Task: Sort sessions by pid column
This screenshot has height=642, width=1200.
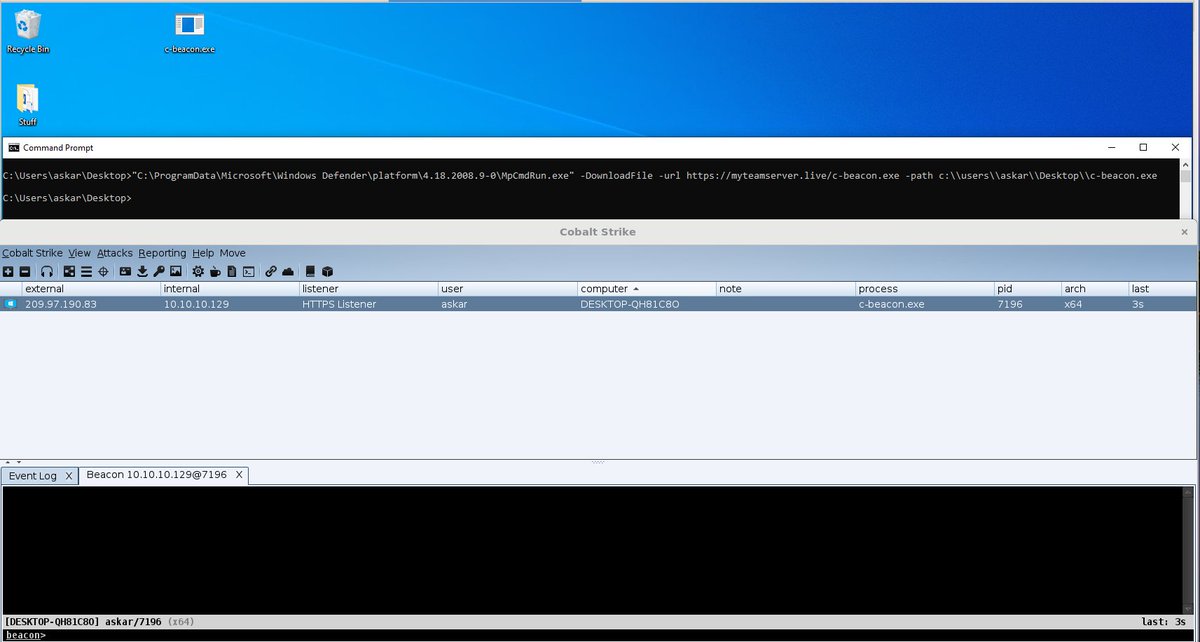Action: coord(1027,289)
